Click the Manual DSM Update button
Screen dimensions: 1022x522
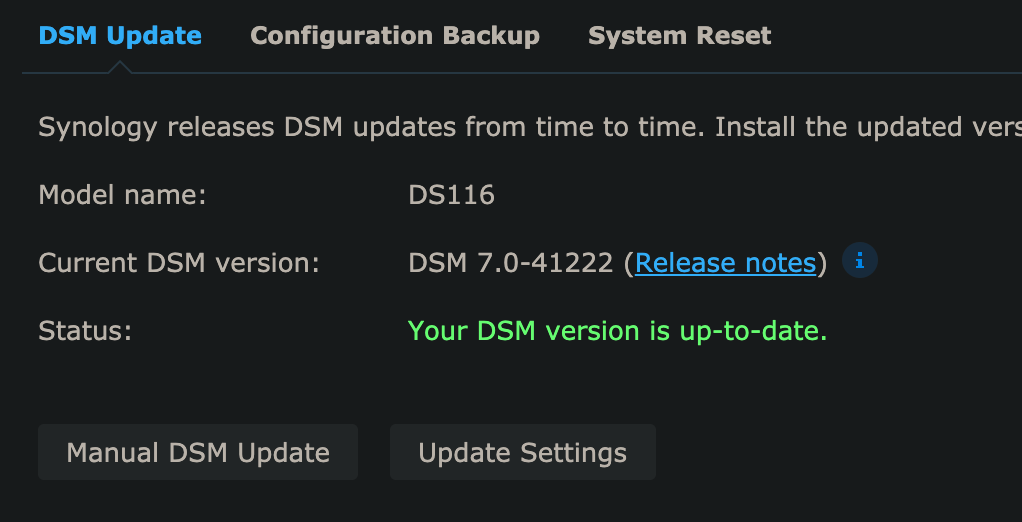[198, 452]
